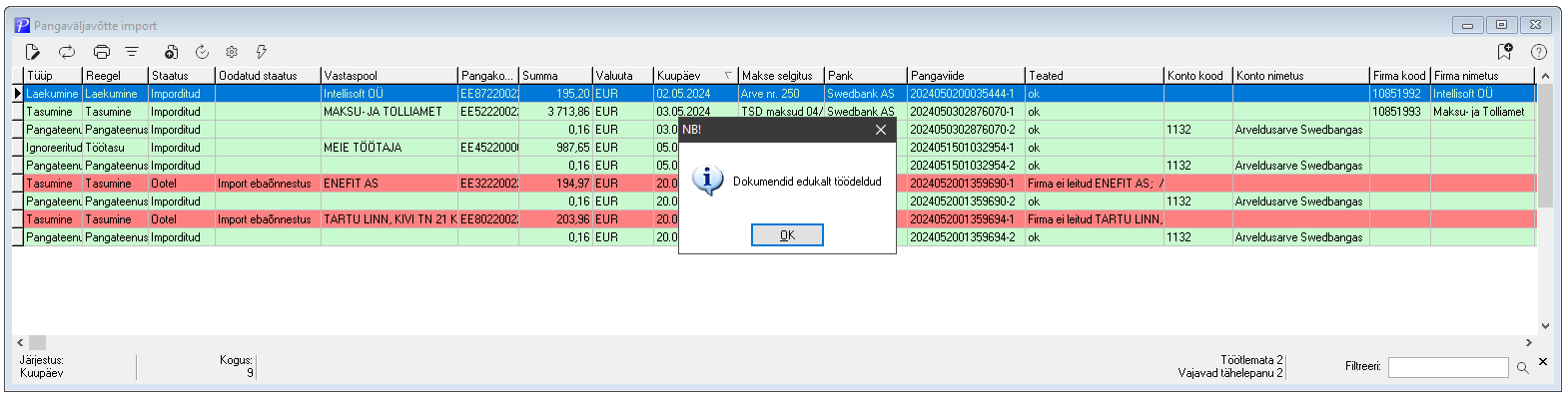The image size is (1568, 397).
Task: Click the Makse selgitus column header
Action: click(x=781, y=76)
